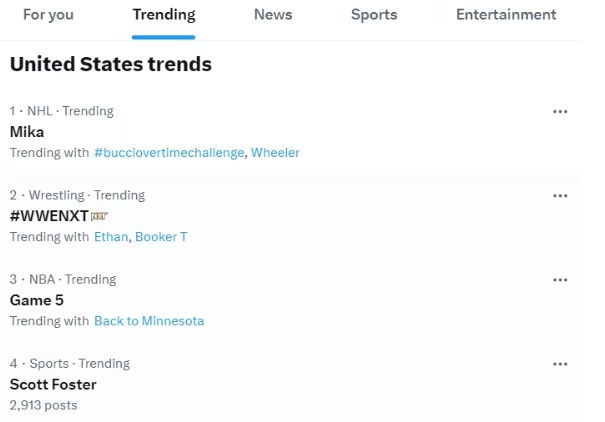
Task: Click the Ethan trending link
Action: 110,237
